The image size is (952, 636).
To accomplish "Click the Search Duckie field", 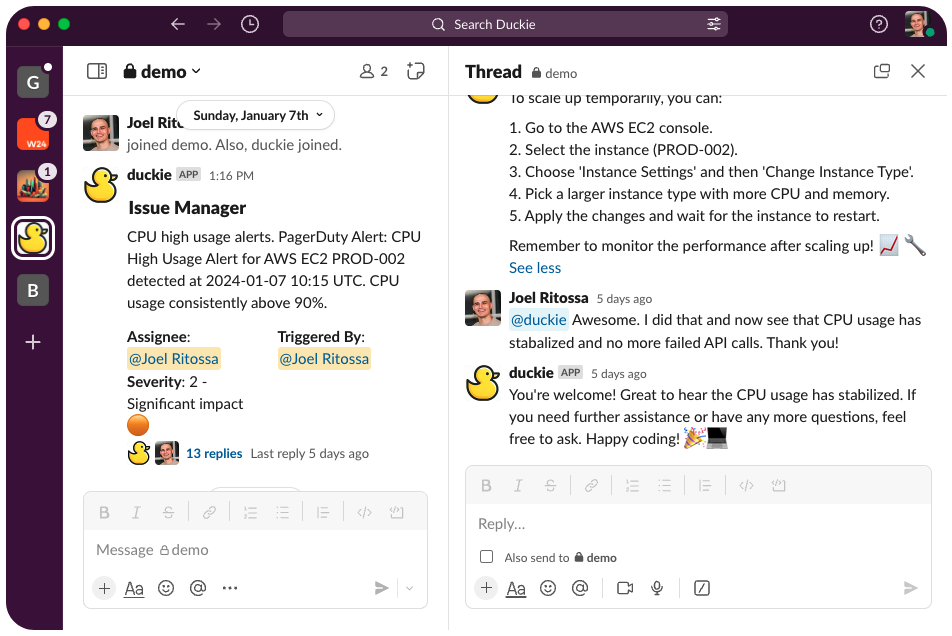I will [505, 24].
